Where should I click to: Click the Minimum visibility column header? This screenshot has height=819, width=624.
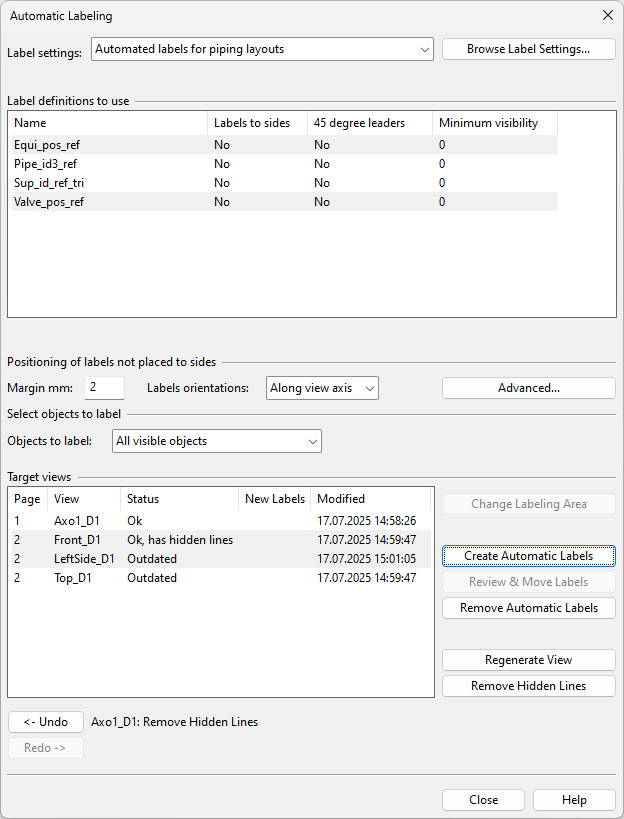tap(495, 123)
